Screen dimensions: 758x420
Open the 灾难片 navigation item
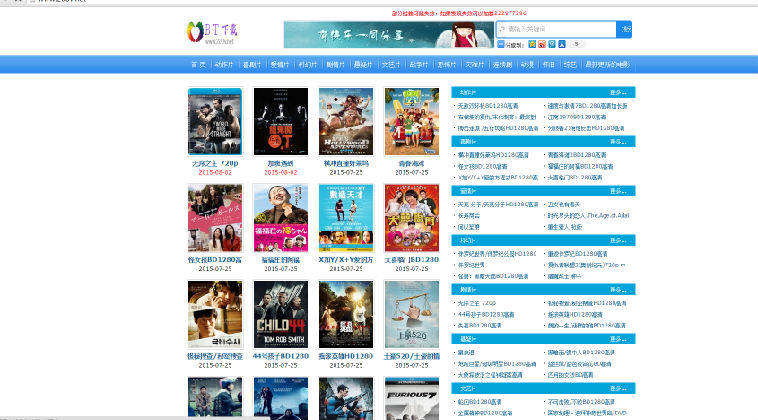[x=474, y=64]
